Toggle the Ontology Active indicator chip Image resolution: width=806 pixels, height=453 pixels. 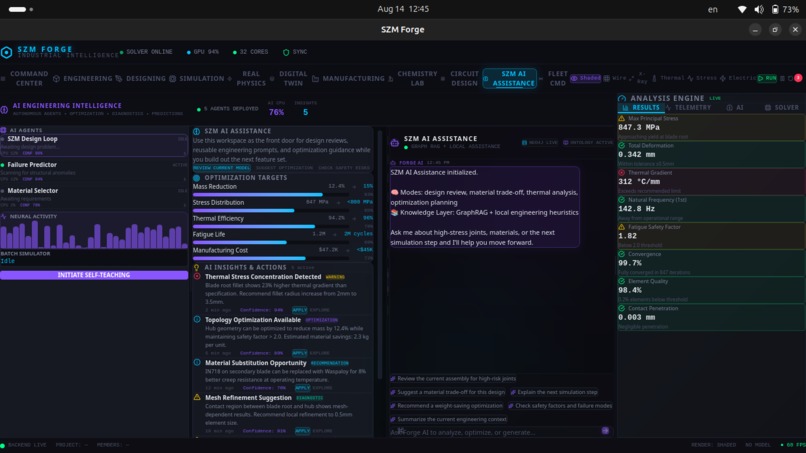tap(588, 142)
